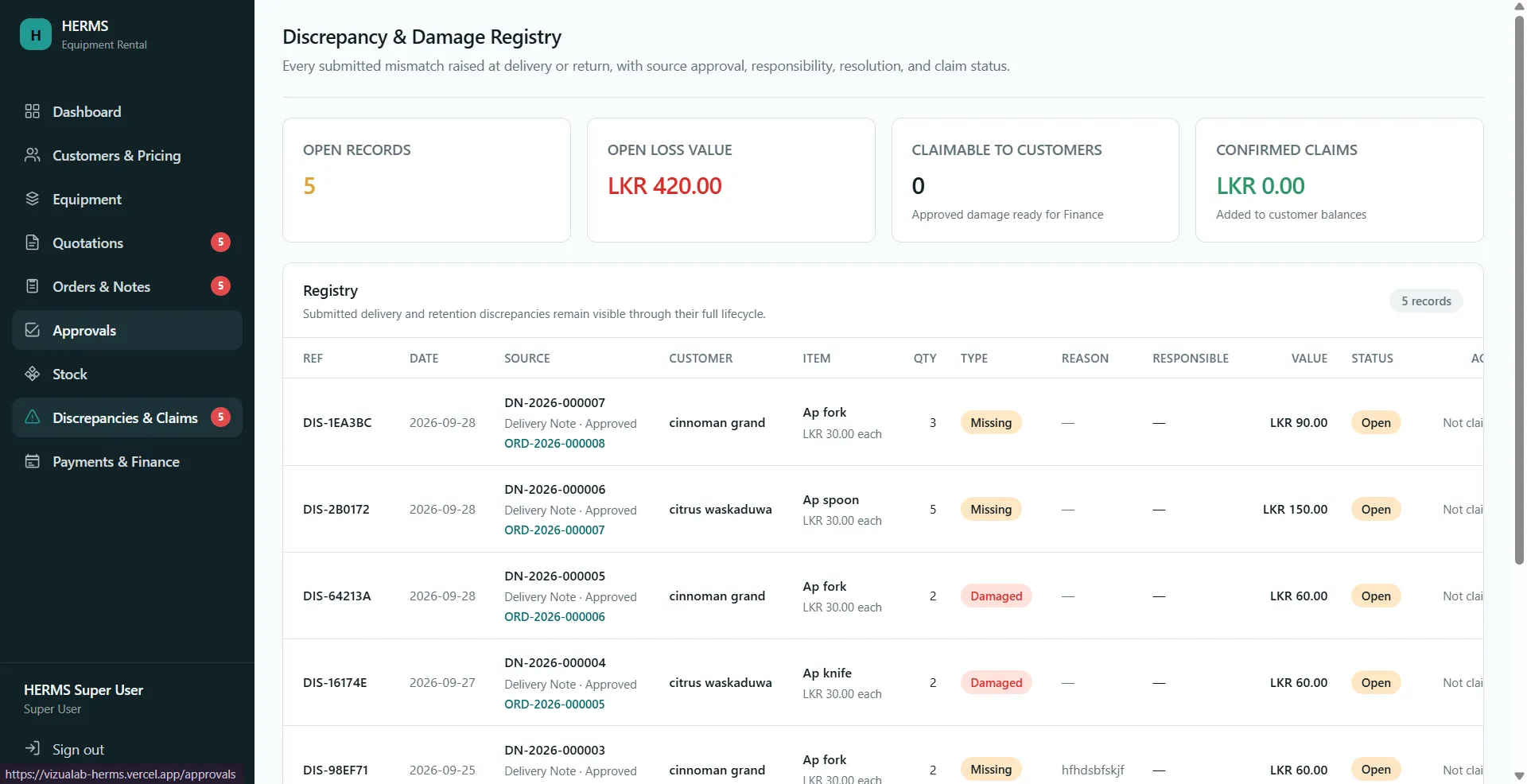Image resolution: width=1527 pixels, height=784 pixels.
Task: Click the 5 records badge
Action: pos(1426,301)
